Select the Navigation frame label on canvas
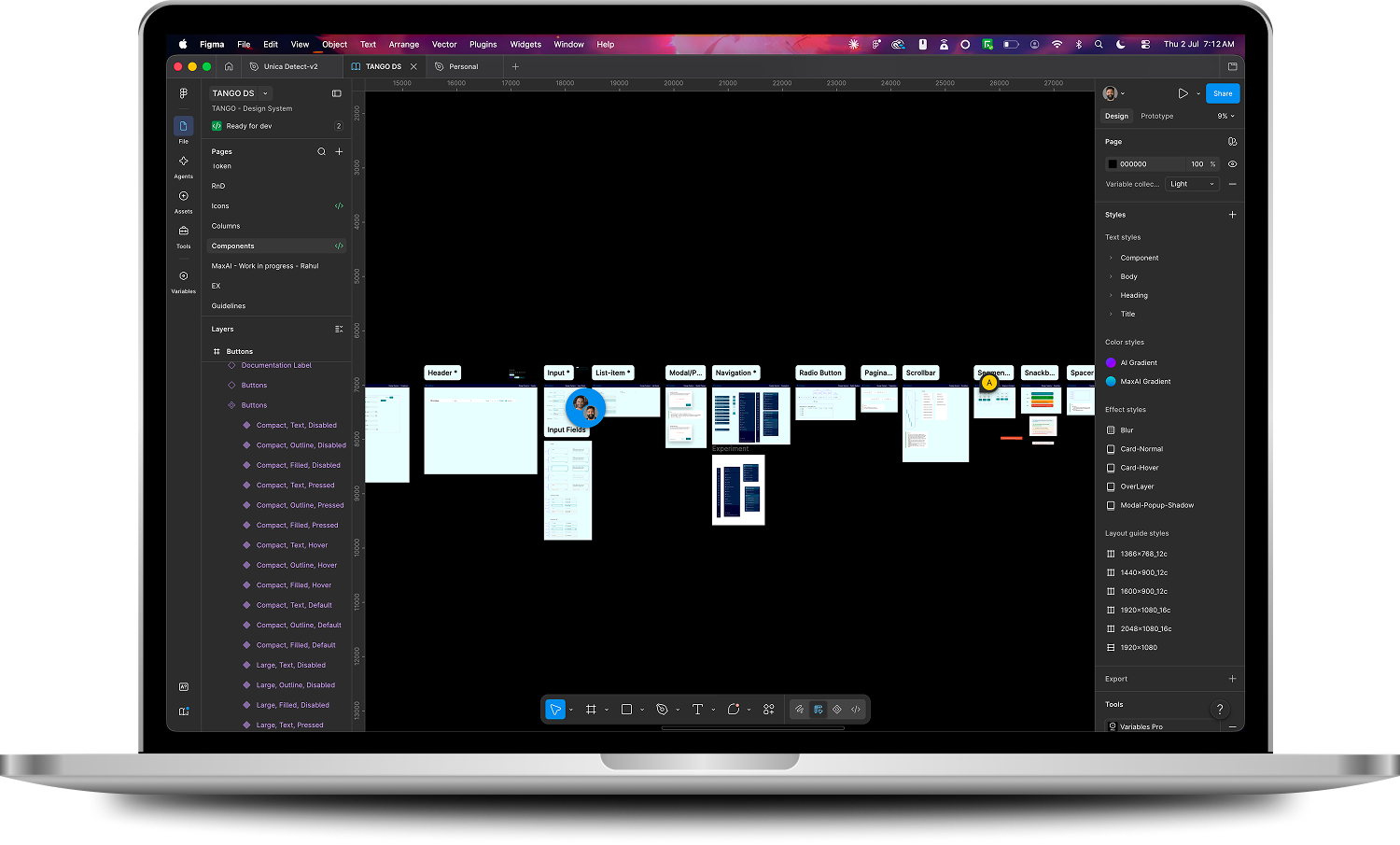1400x845 pixels. 735,373
